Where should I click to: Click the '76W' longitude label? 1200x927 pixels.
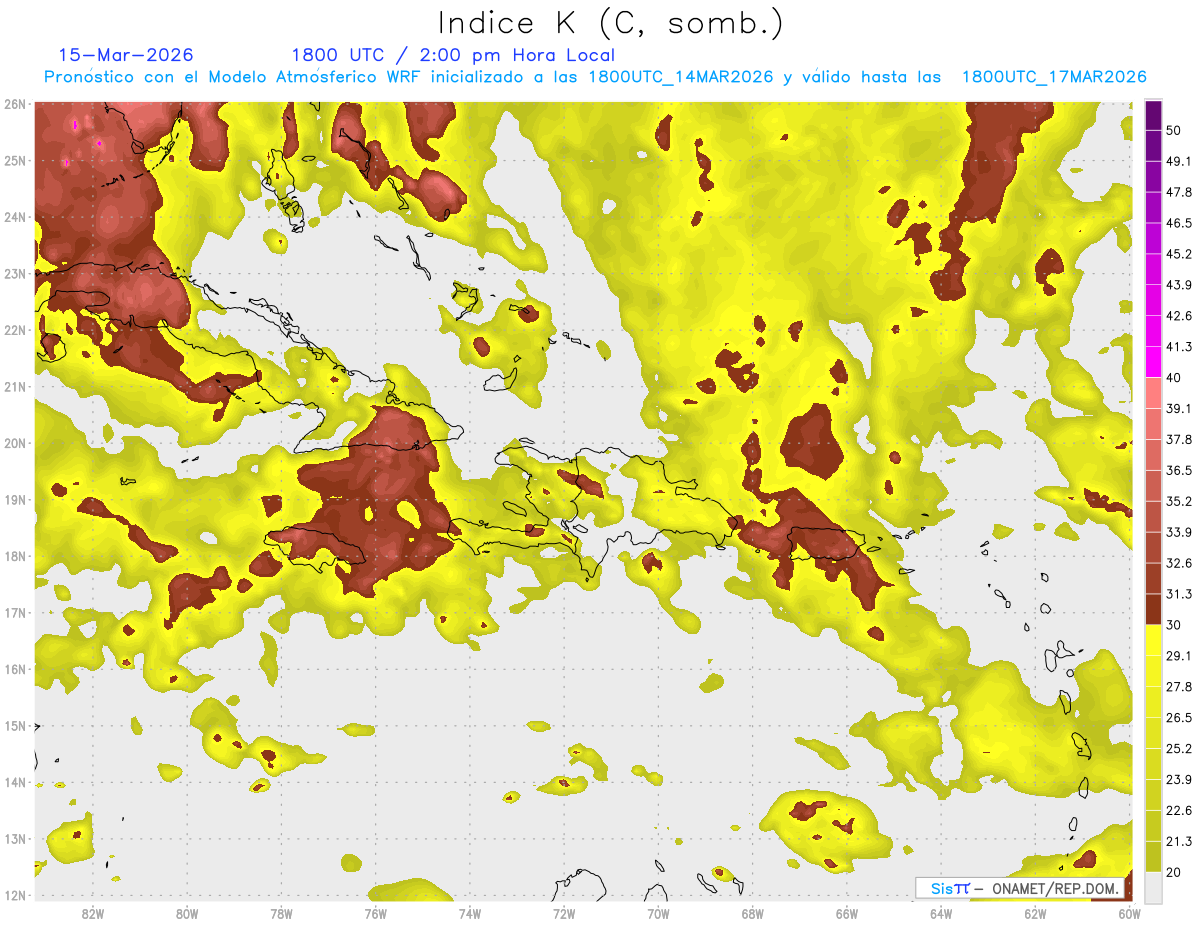[x=375, y=913]
